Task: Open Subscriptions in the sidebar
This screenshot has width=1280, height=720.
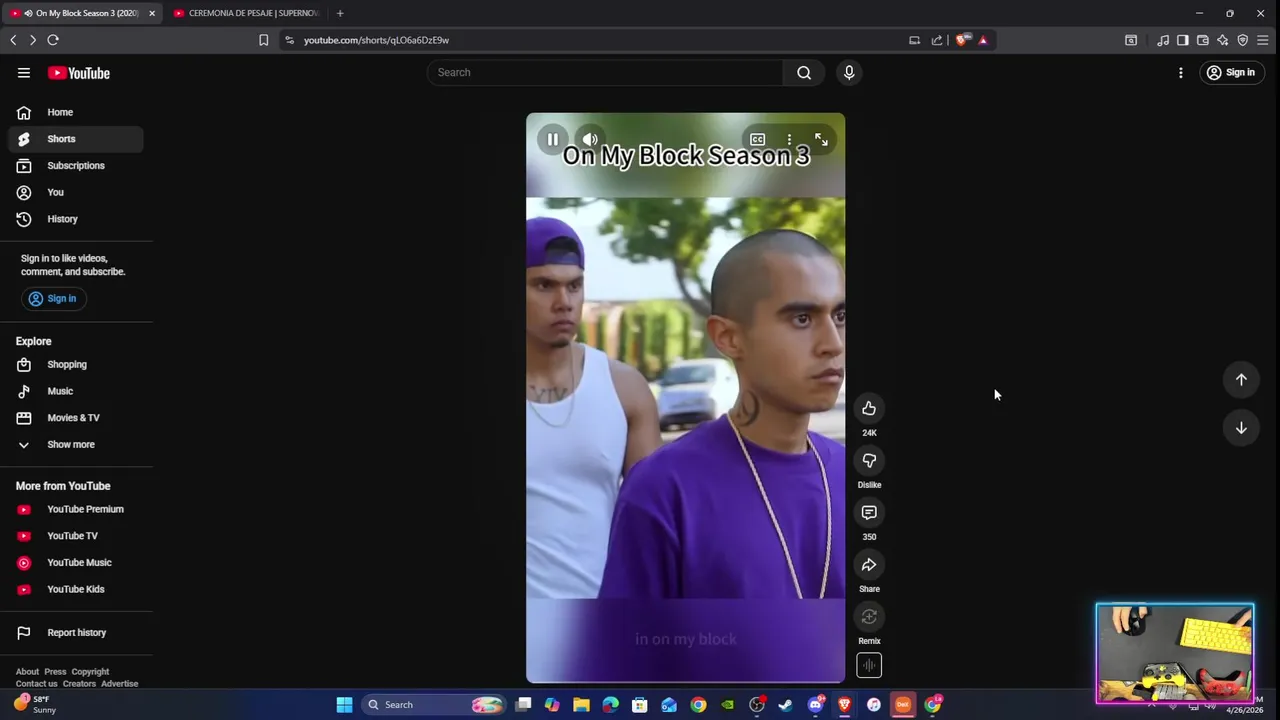Action: 76,166
